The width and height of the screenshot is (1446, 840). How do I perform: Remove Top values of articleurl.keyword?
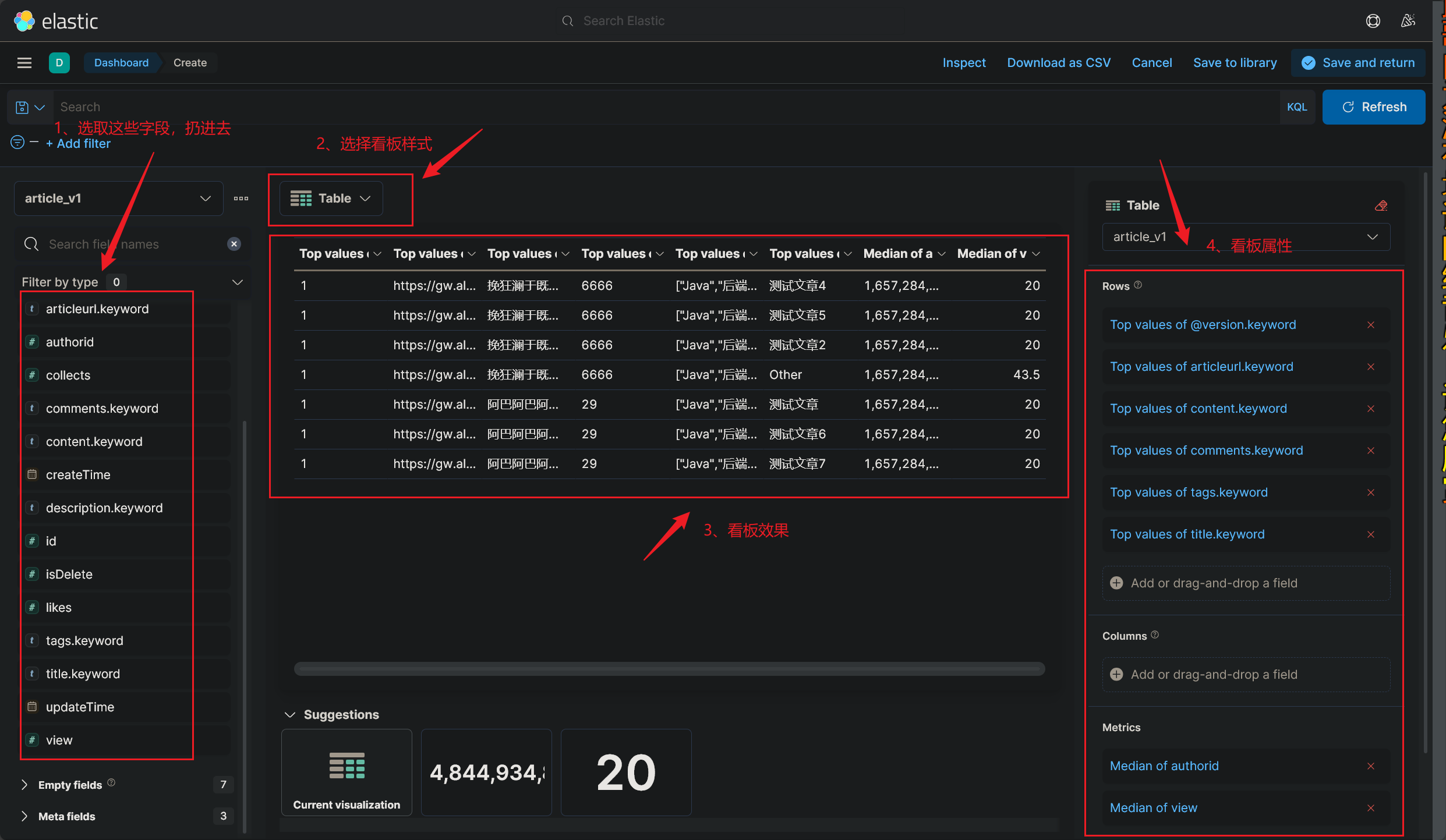(x=1371, y=367)
